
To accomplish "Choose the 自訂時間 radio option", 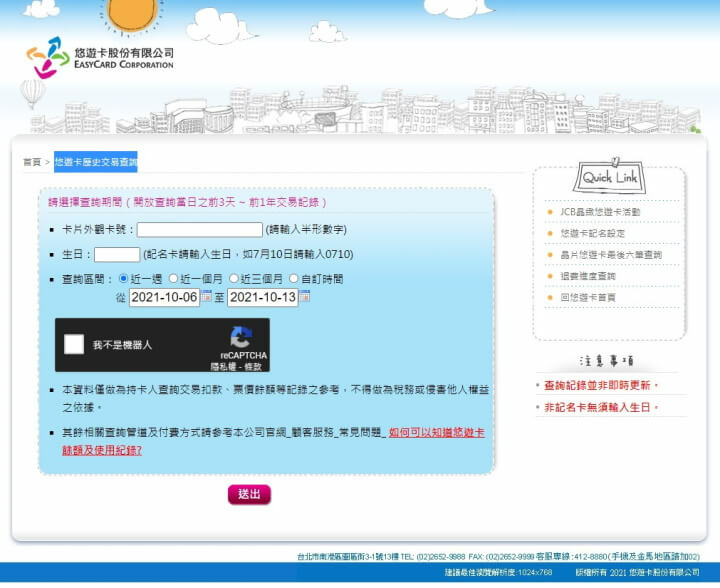I will 293,278.
